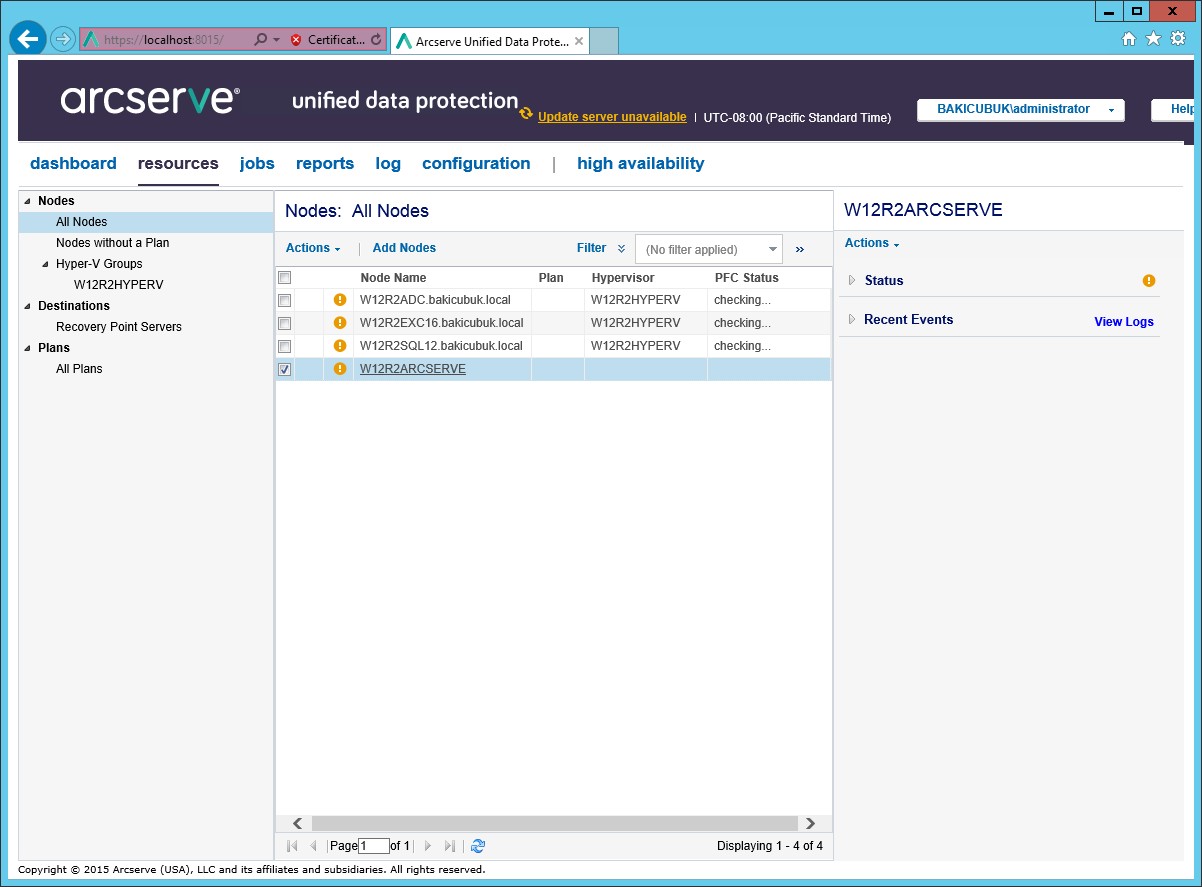Image resolution: width=1202 pixels, height=887 pixels.
Task: Go to first page pager icon
Action: (292, 846)
